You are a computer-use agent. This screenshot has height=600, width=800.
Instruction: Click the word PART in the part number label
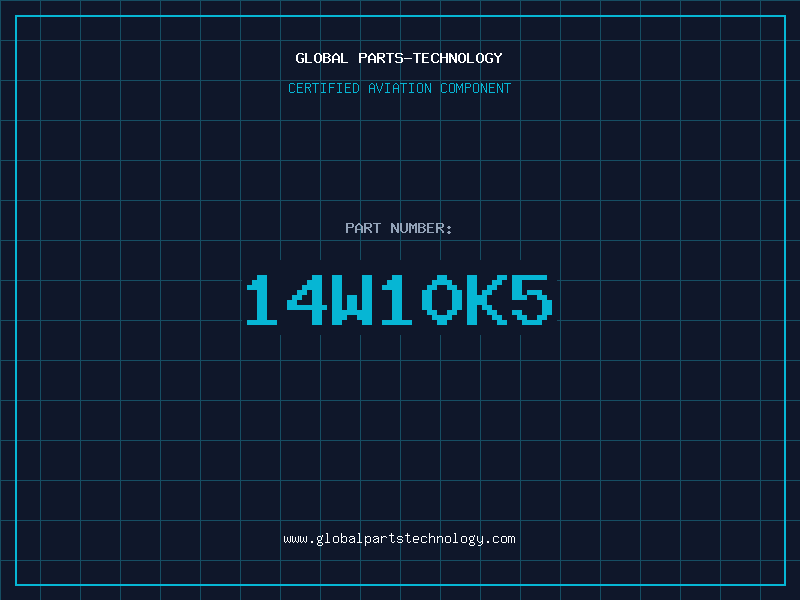pos(363,228)
